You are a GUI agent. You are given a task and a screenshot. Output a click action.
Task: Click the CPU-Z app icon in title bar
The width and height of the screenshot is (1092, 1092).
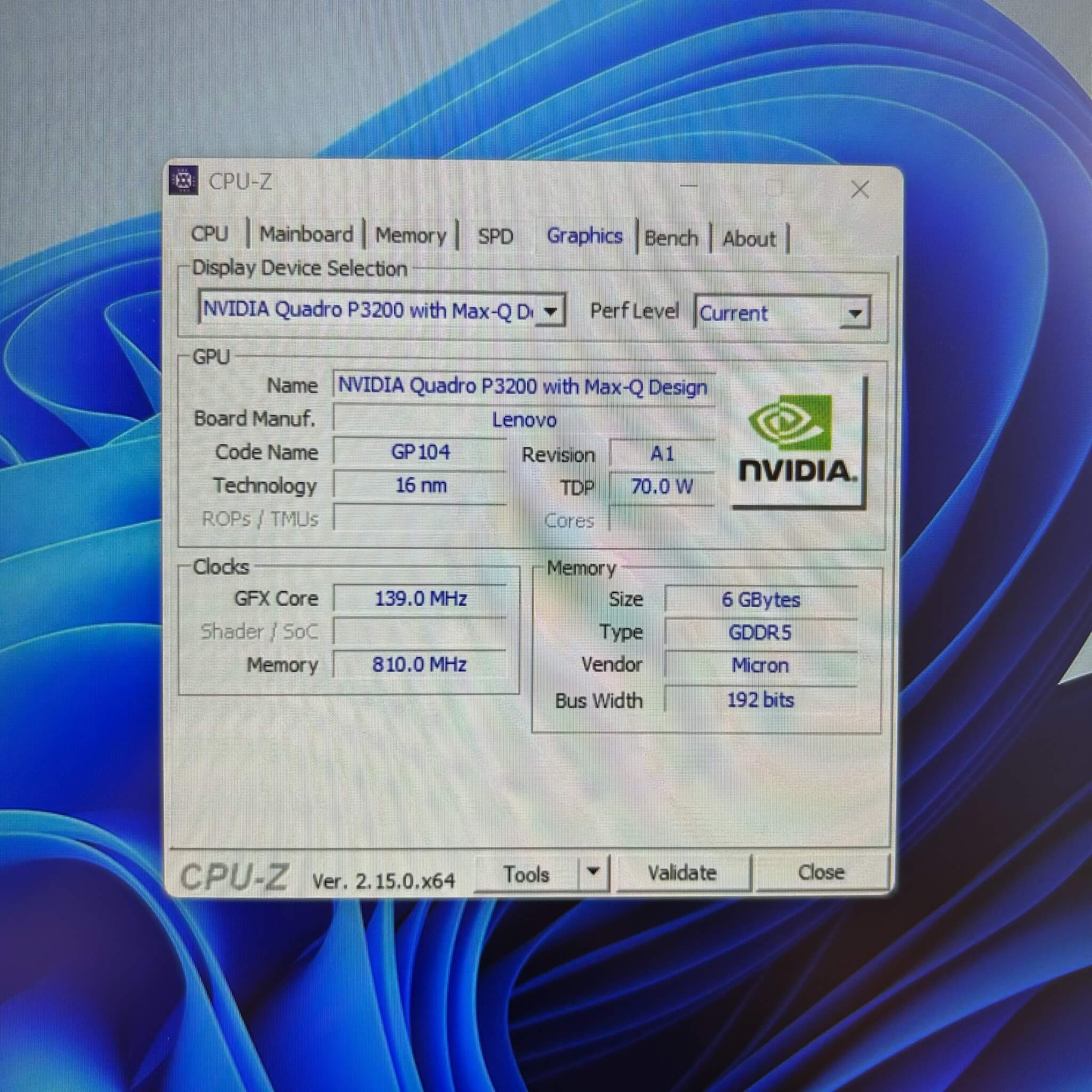point(184,180)
